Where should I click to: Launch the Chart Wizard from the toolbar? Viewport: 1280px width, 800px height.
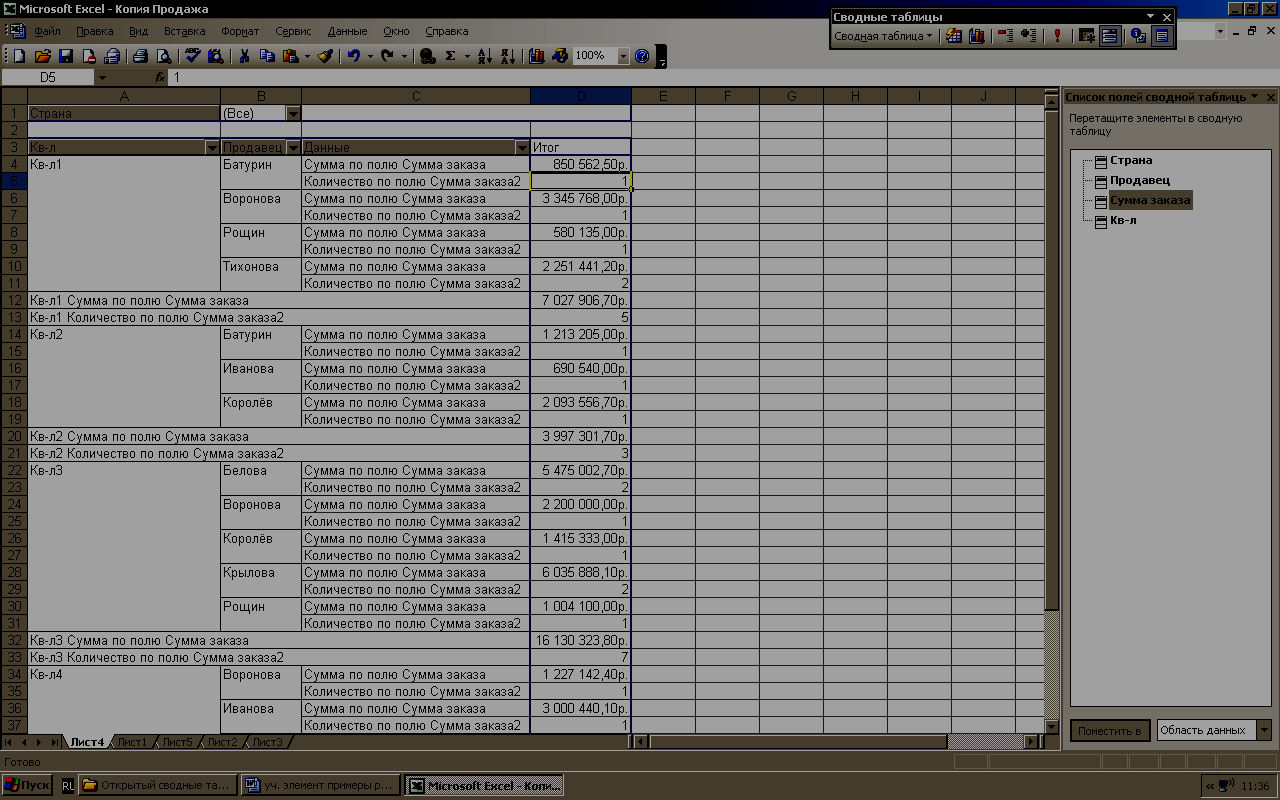click(537, 57)
